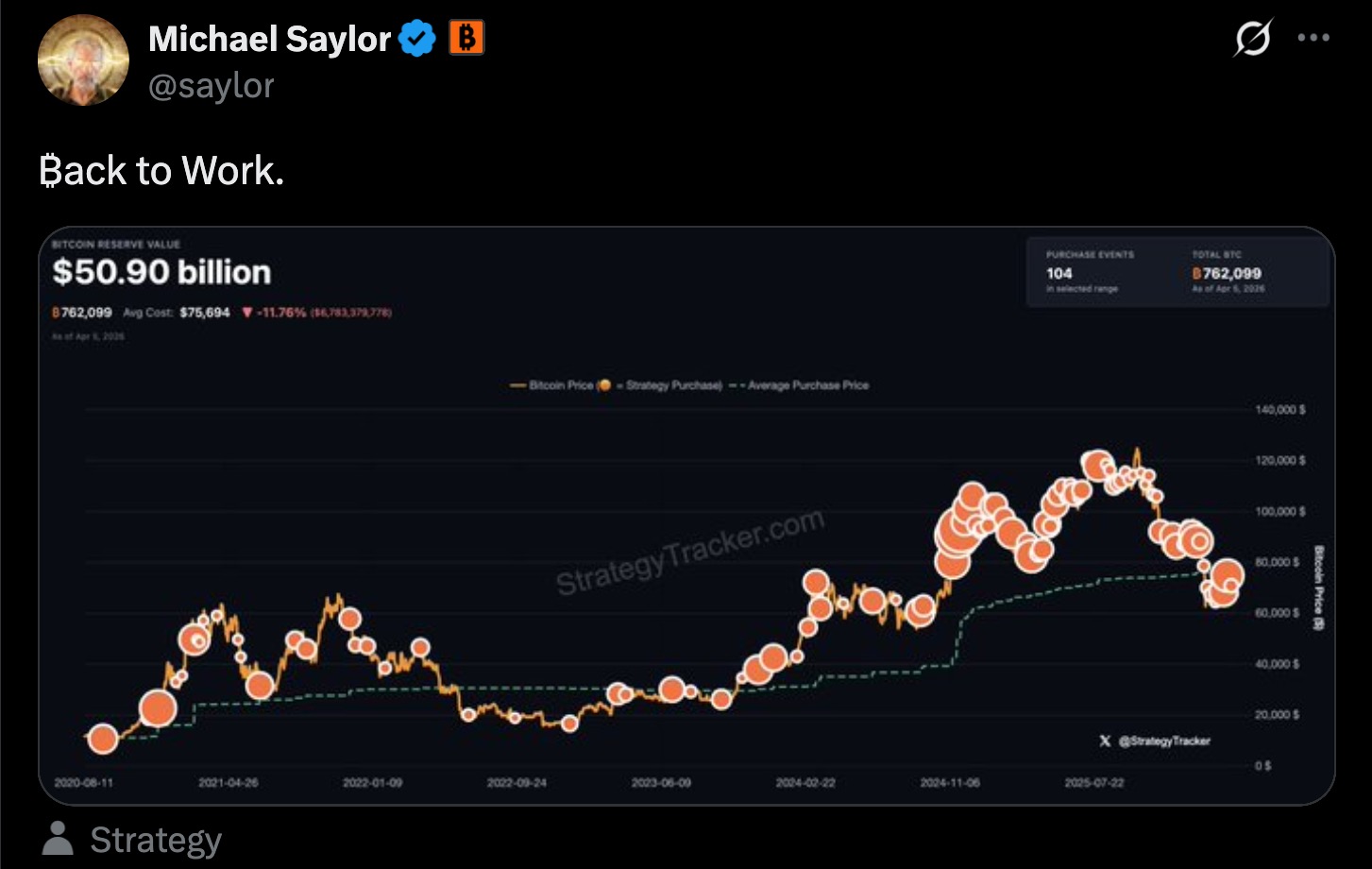Open the three-dot more options menu
1372x869 pixels.
click(1313, 39)
